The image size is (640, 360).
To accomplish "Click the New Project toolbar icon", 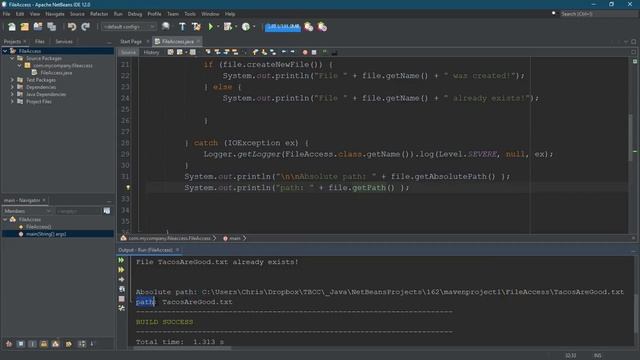I will [24, 27].
